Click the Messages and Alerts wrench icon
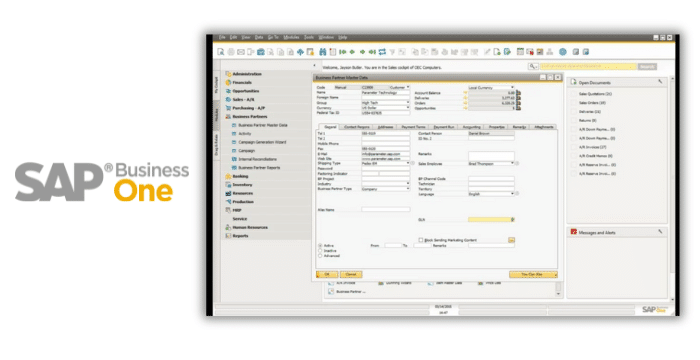The height and width of the screenshot is (360, 700). (660, 232)
